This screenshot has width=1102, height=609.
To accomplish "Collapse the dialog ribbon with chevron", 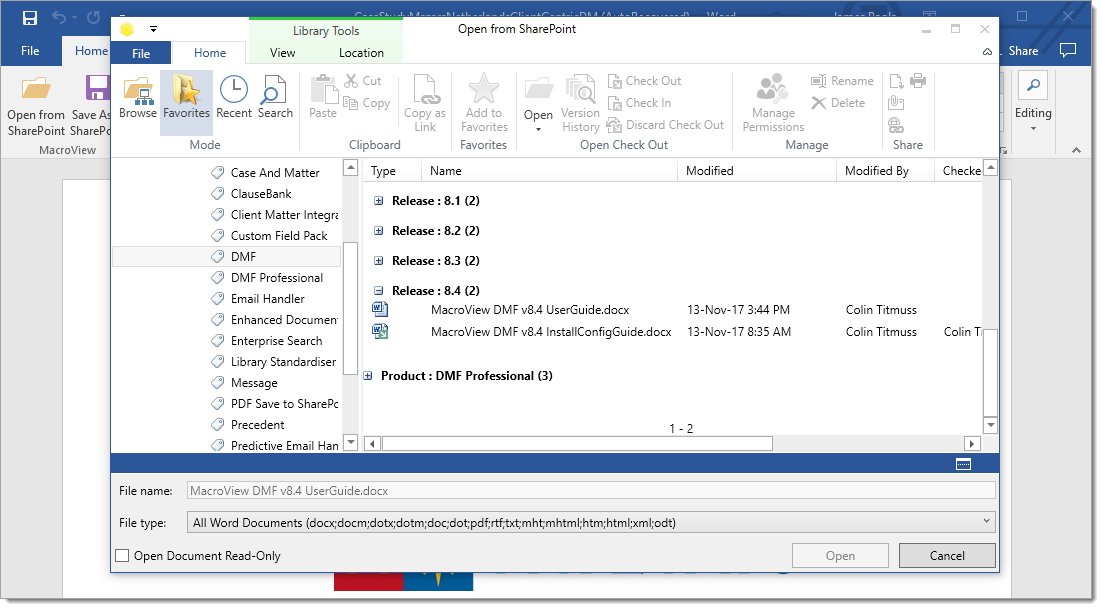I will click(x=987, y=52).
